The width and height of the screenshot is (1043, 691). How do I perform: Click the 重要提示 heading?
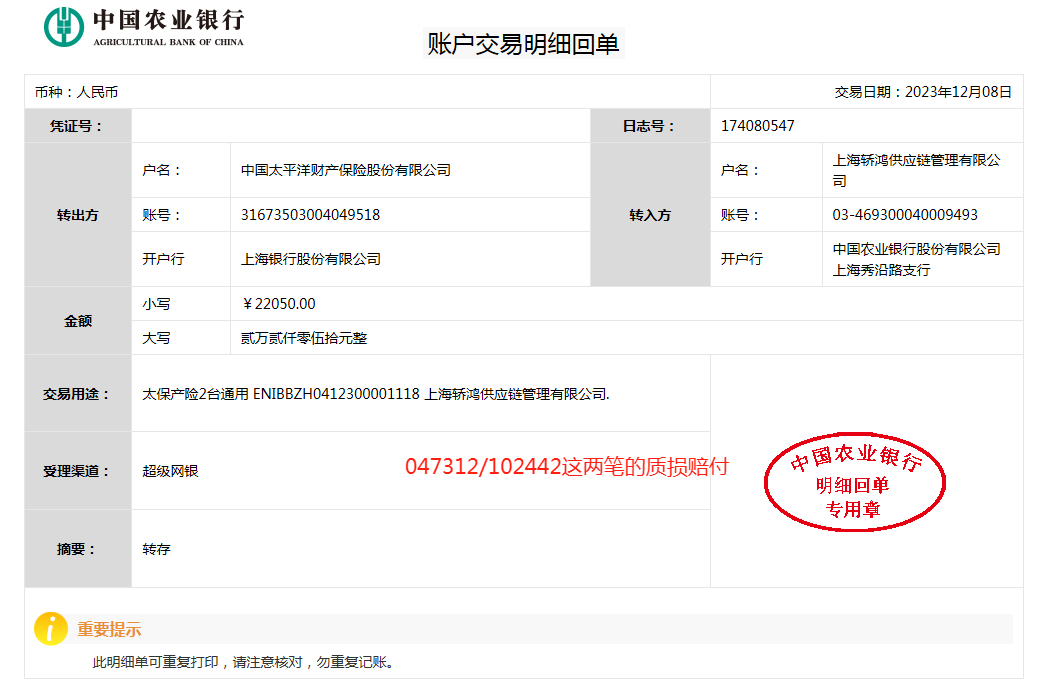coord(109,629)
